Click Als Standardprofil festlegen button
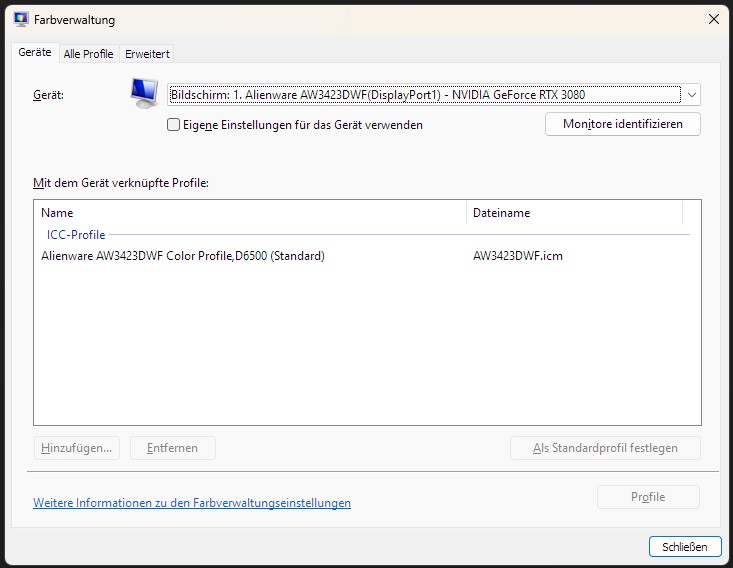Screen dimensions: 733x568 [x=605, y=448]
